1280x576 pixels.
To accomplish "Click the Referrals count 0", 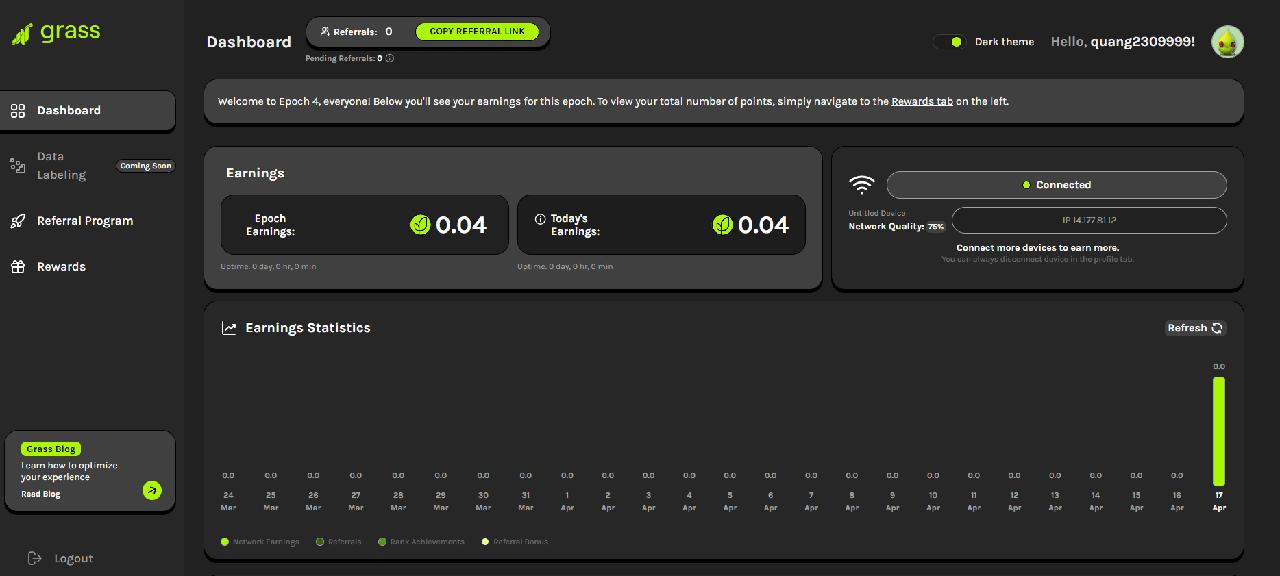I will tap(389, 32).
